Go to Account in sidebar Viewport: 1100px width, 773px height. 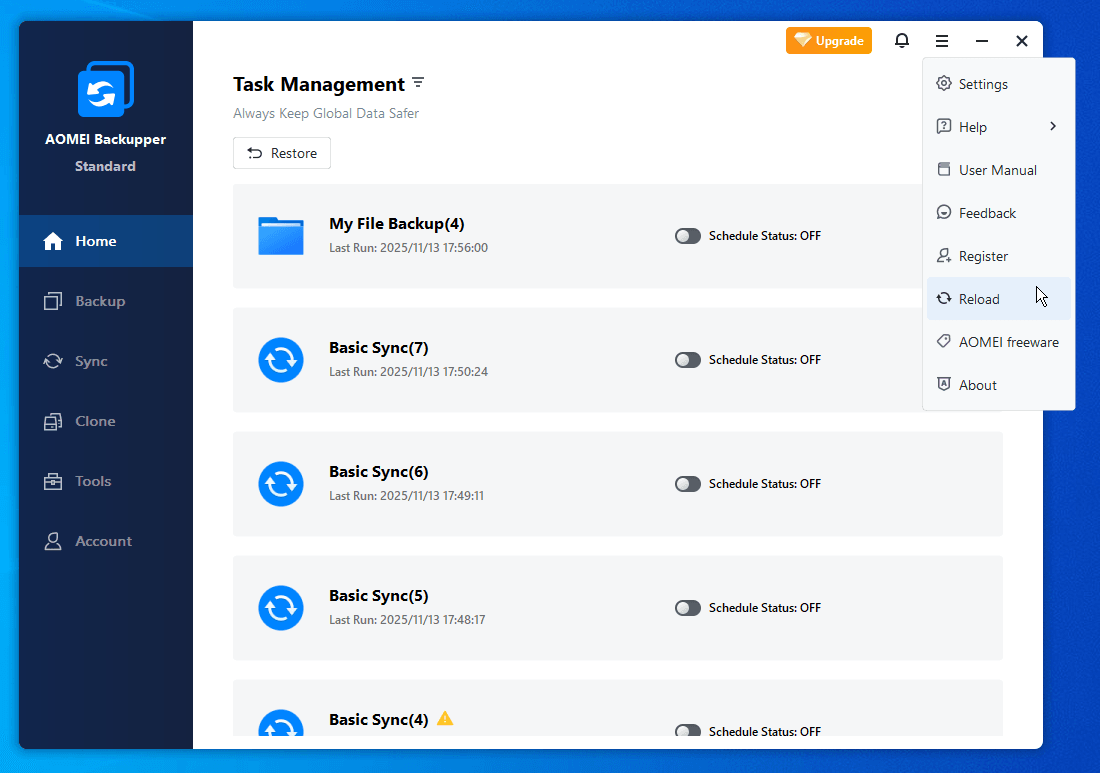click(103, 541)
